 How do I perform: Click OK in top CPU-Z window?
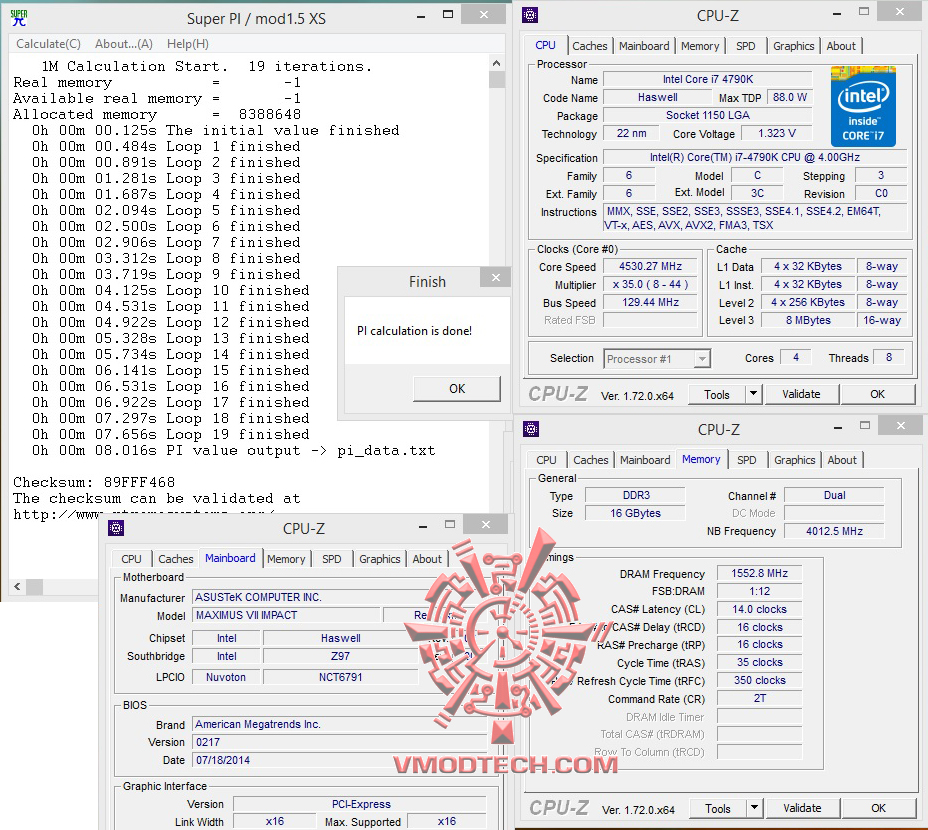coord(878,394)
